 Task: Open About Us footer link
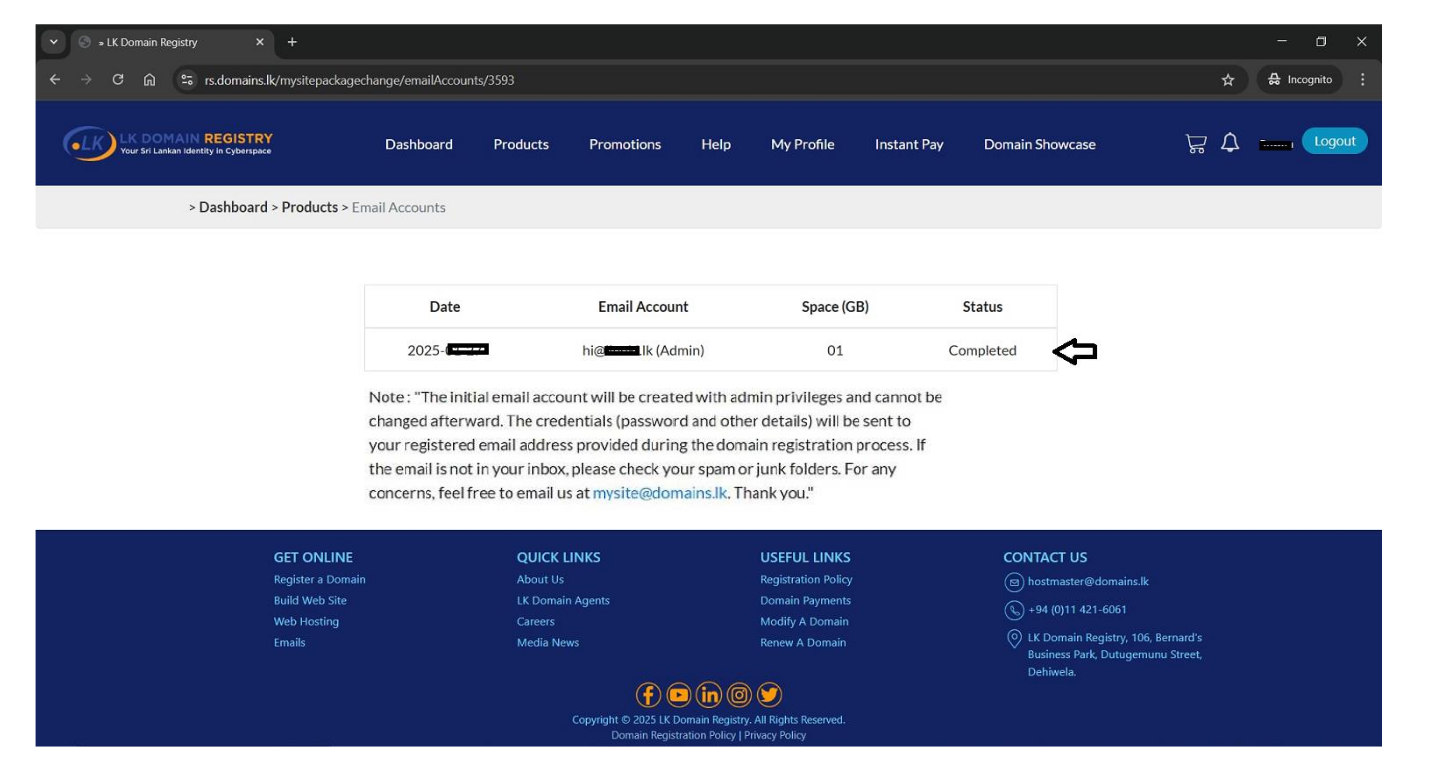(540, 579)
